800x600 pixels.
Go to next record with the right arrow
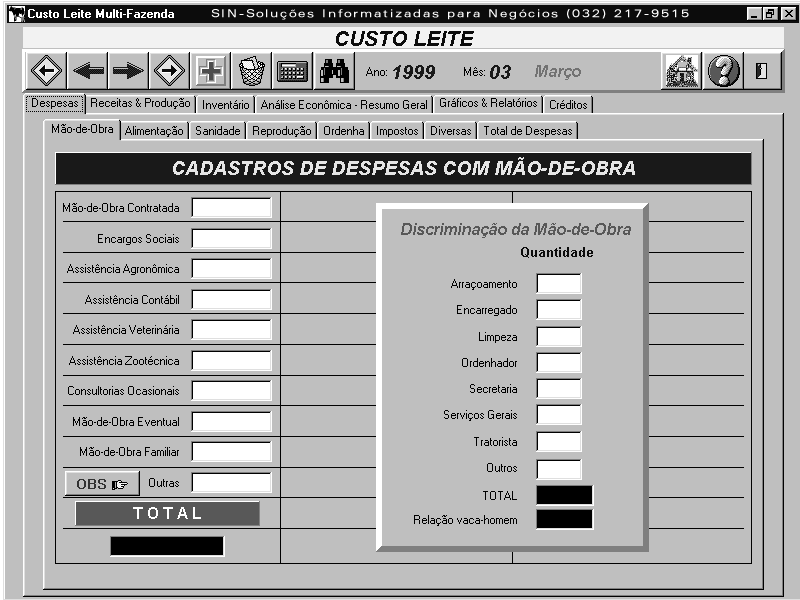(x=128, y=71)
